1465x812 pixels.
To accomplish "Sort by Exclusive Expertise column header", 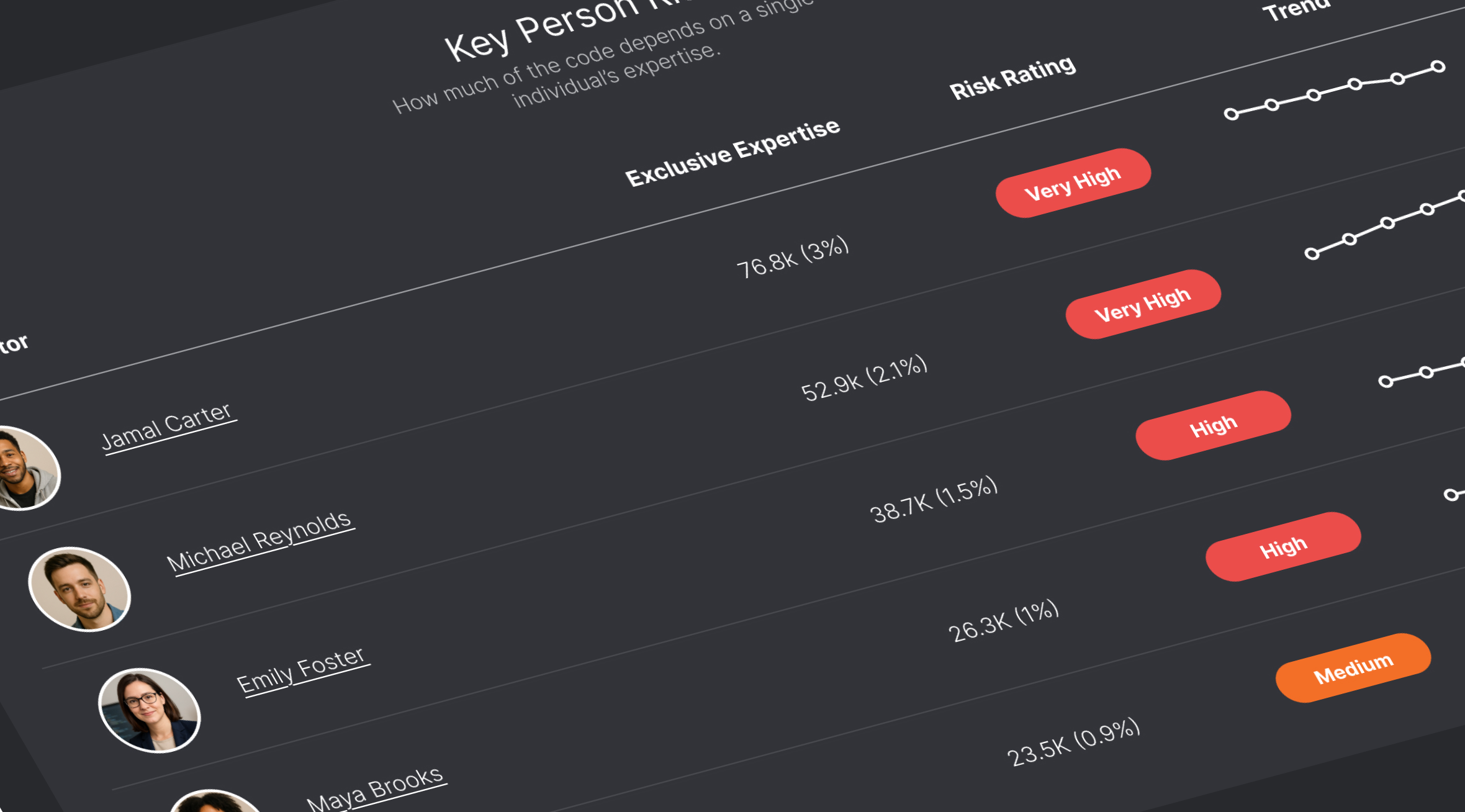I will coord(732,152).
